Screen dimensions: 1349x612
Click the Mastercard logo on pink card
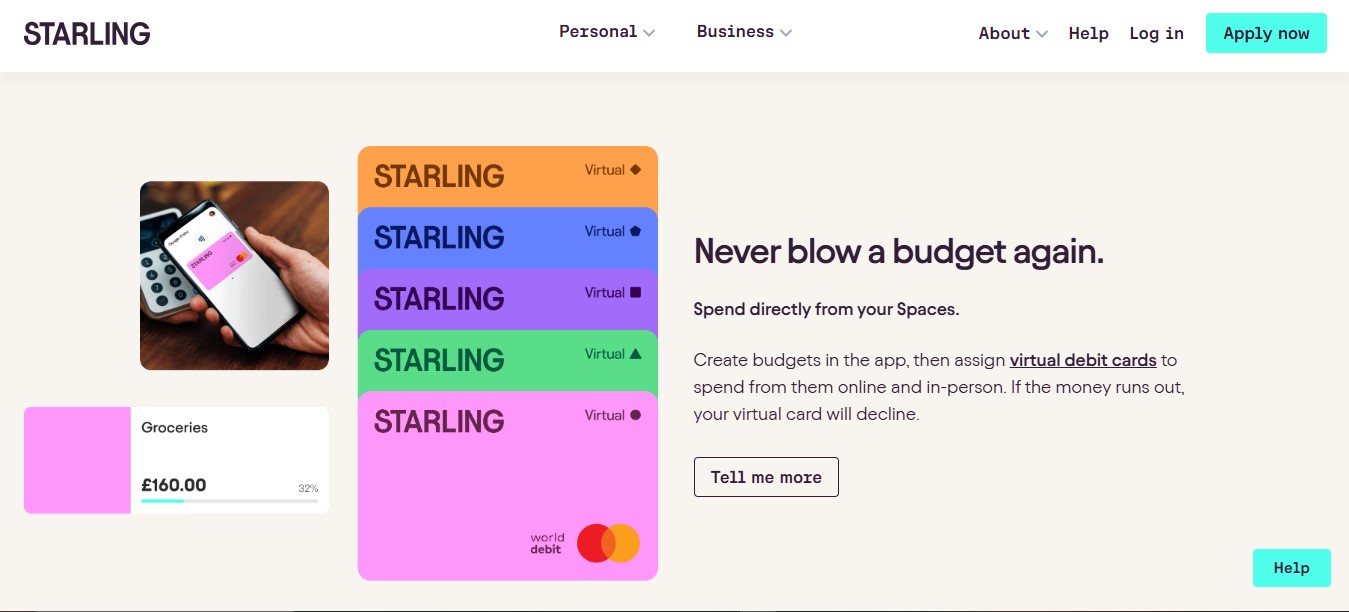608,543
